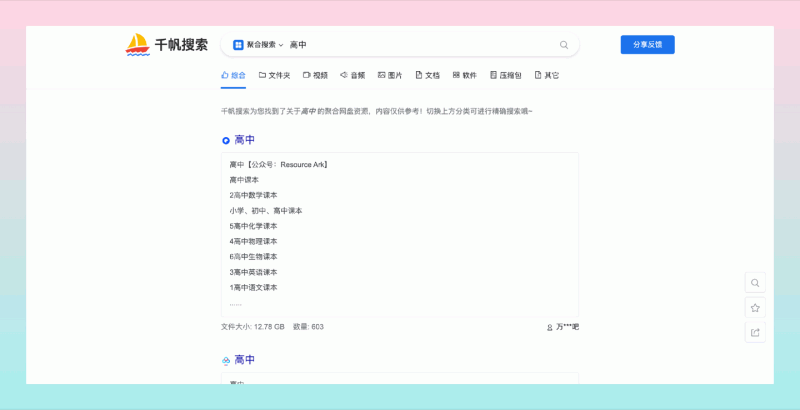Click the 5高中化学课本 entry

tap(253, 226)
